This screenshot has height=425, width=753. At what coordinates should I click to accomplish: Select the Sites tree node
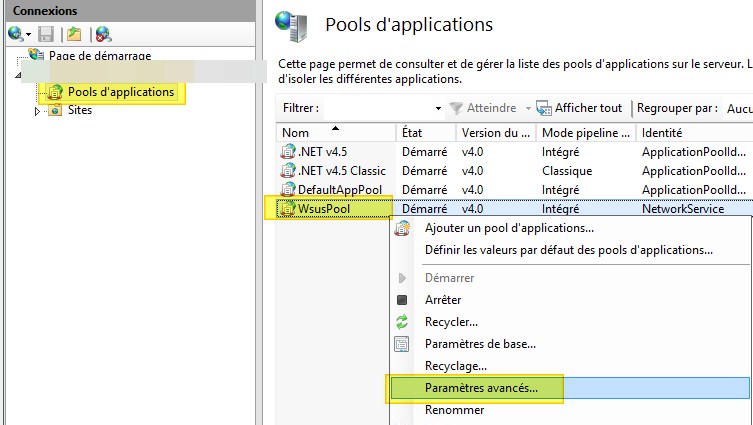[80, 110]
